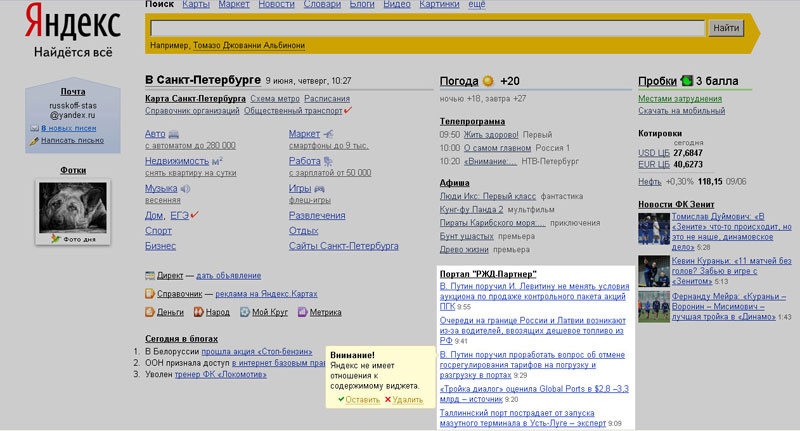Image resolution: width=800 pixels, height=431 pixels.
Task: Click the Народ service icon
Action: click(198, 312)
